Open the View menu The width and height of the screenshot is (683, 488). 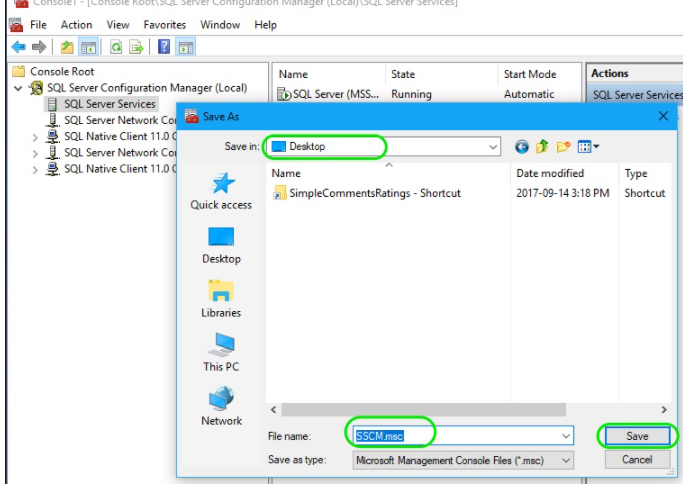118,25
